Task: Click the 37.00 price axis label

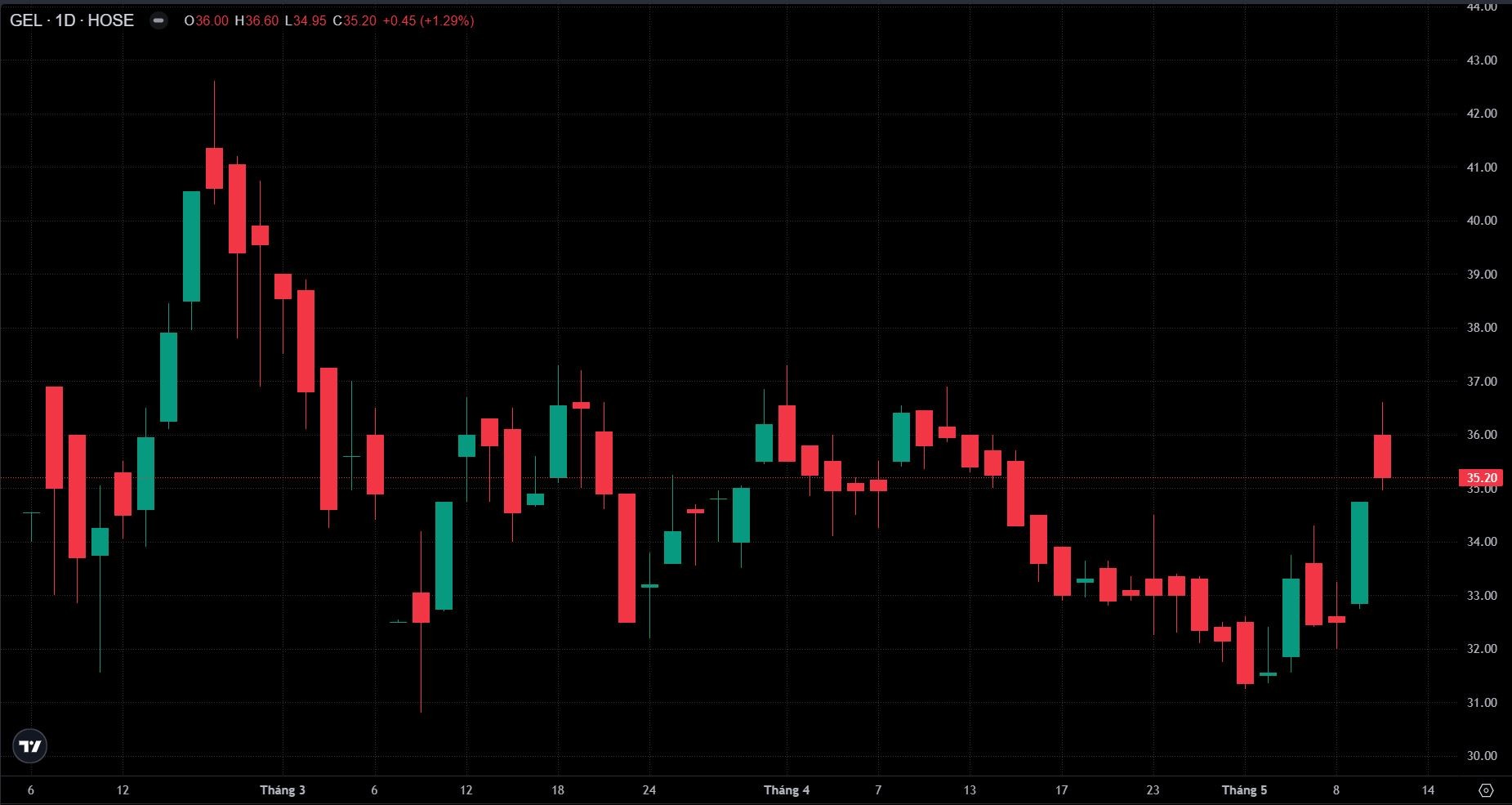Action: pyautogui.click(x=1482, y=382)
